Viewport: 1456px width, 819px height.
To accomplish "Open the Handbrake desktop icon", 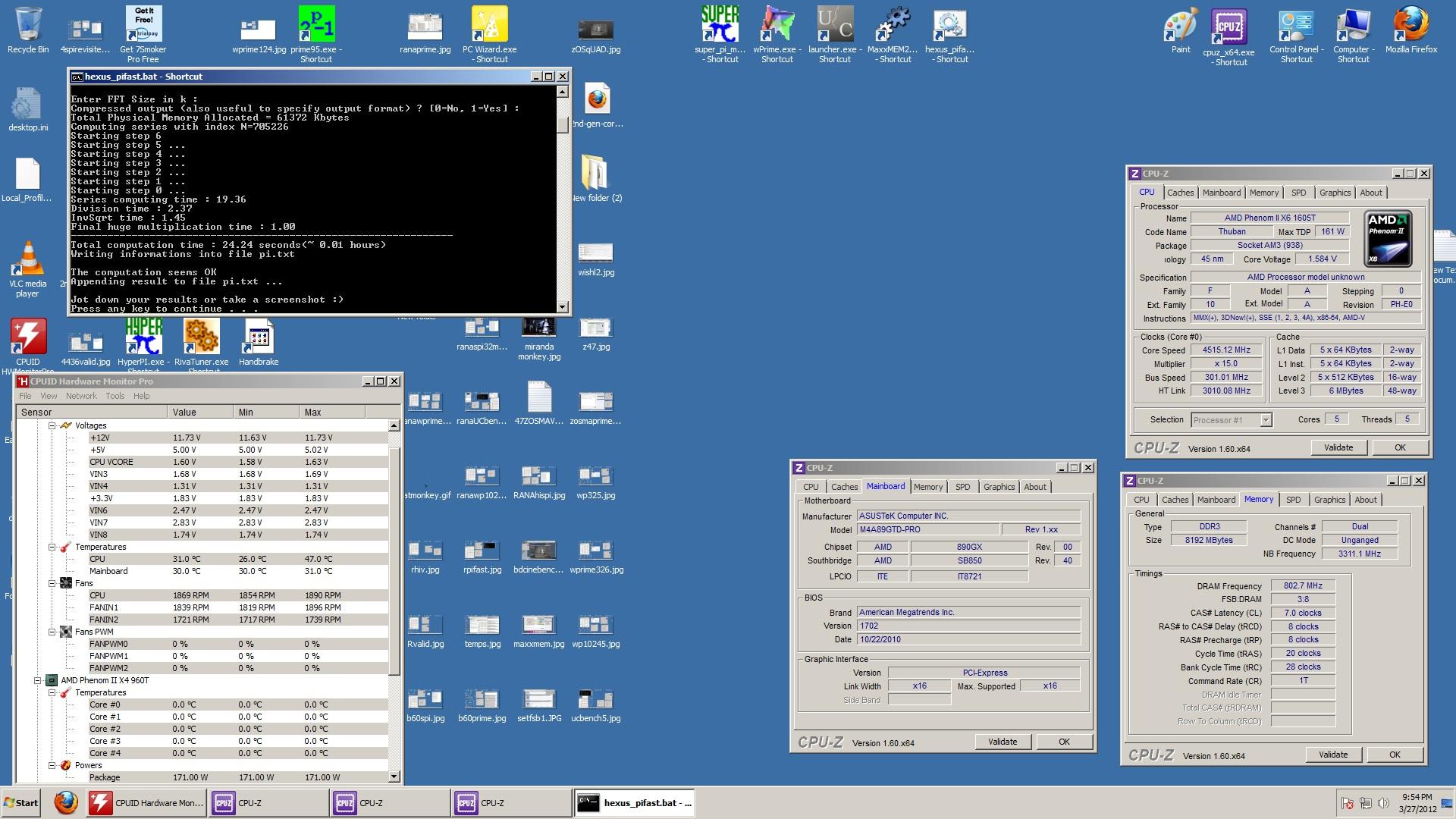I will [x=259, y=343].
